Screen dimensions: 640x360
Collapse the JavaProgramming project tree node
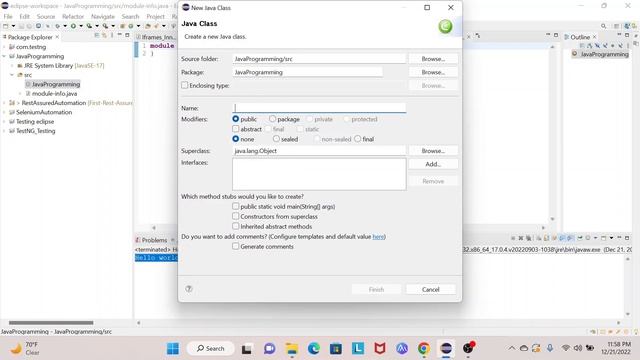(4, 56)
